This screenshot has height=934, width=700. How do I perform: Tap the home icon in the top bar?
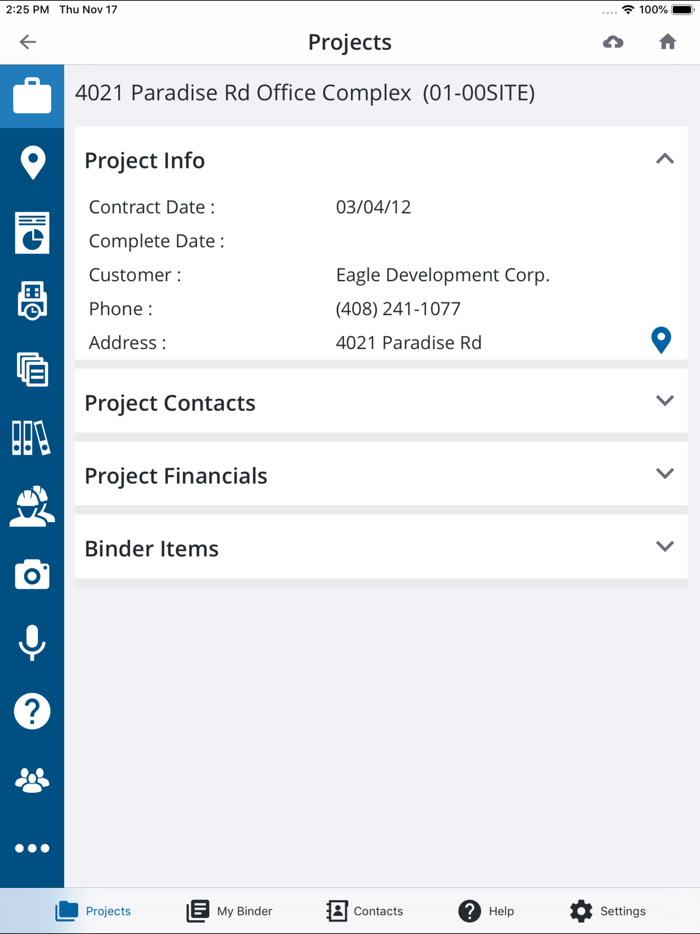pos(667,42)
